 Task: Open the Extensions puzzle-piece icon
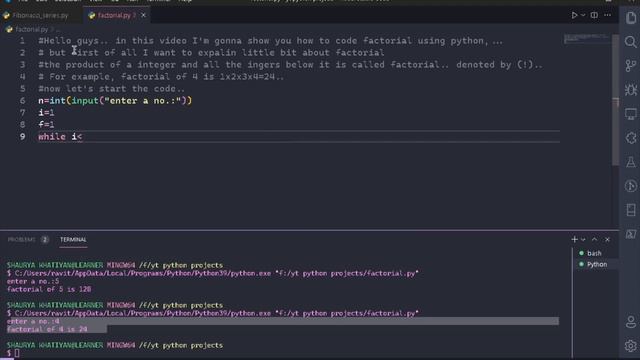[x=631, y=138]
